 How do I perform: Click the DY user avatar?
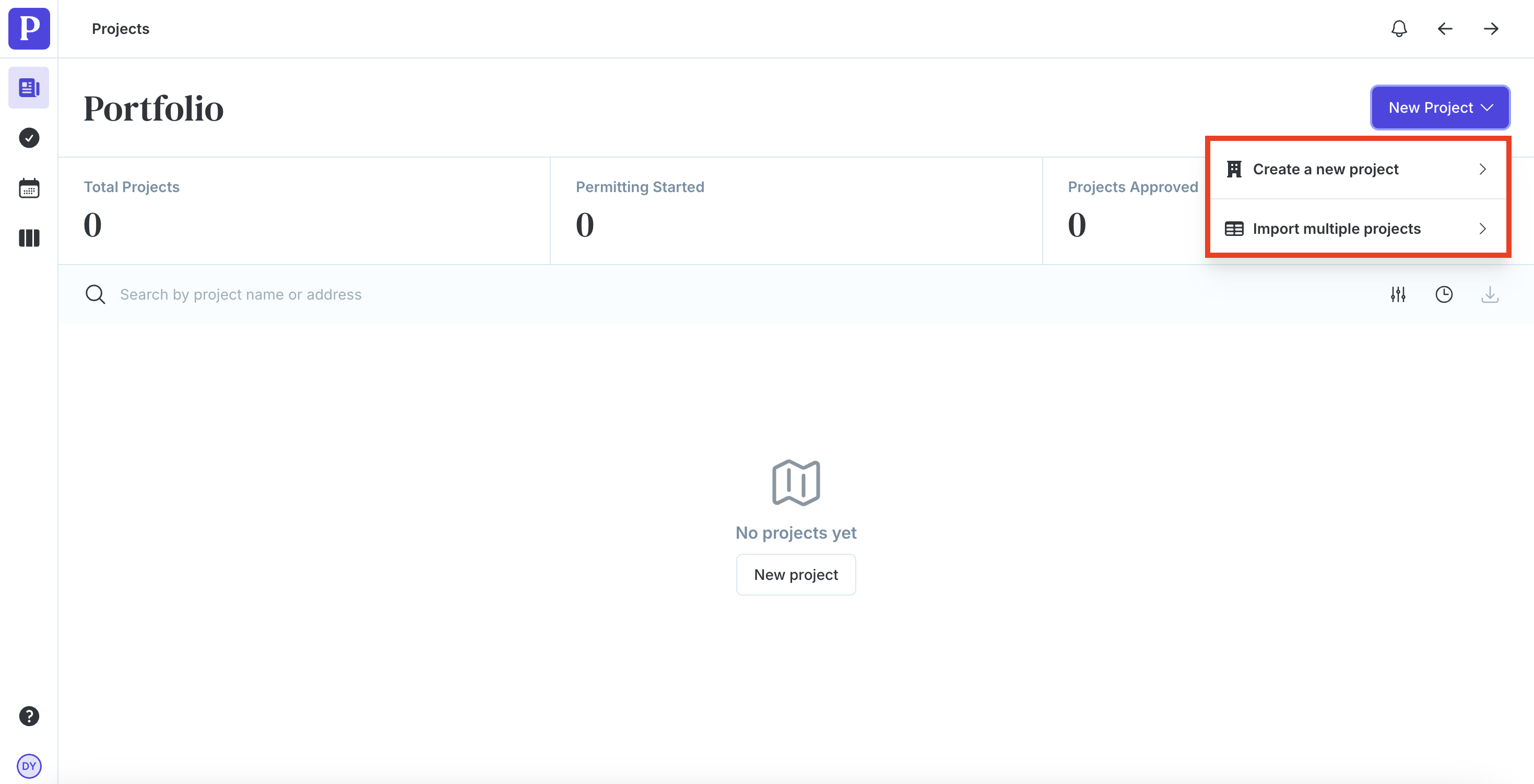point(29,766)
